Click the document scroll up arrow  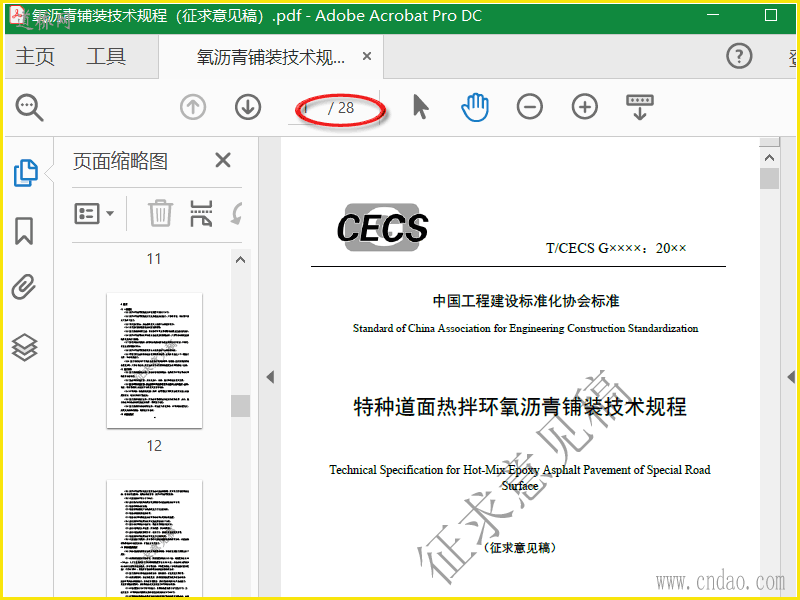click(x=769, y=158)
